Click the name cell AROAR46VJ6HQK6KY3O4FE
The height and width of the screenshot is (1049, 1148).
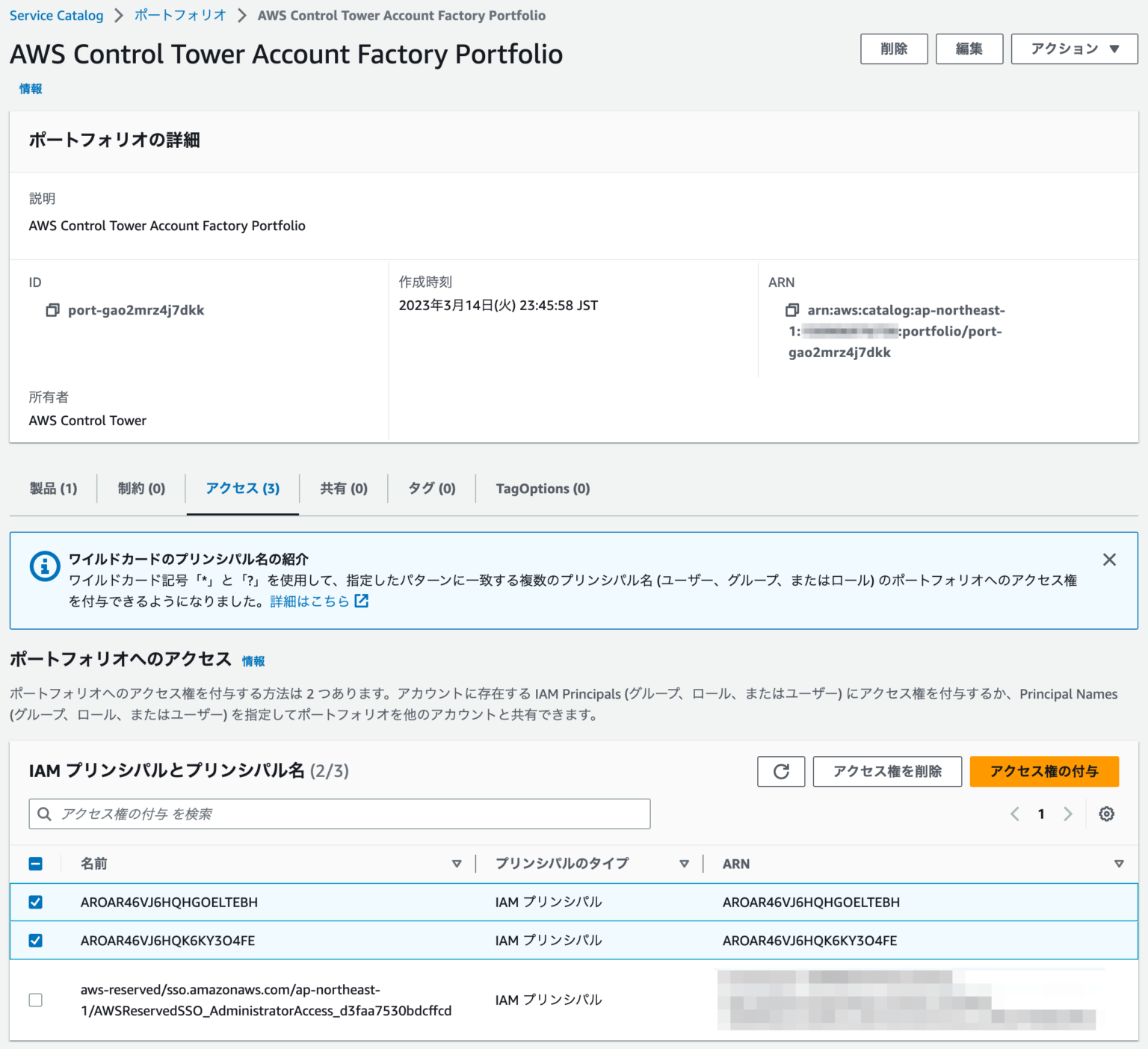point(167,940)
